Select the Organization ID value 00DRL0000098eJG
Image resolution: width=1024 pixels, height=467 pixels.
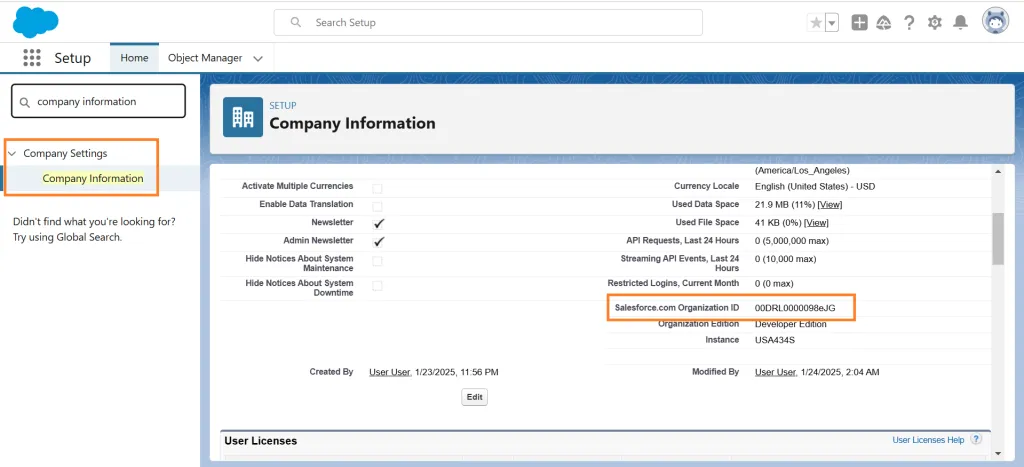coord(795,308)
